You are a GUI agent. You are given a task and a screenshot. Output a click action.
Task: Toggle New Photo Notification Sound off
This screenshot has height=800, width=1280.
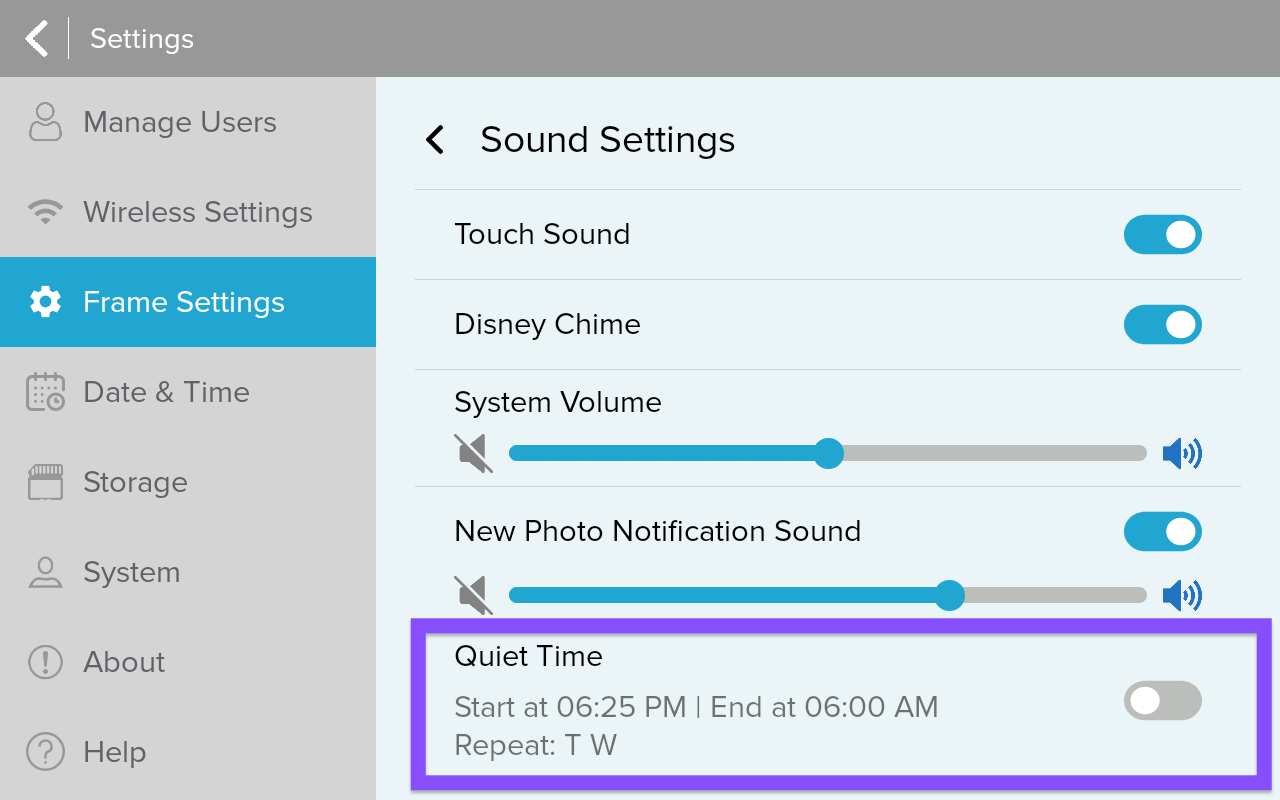(1162, 532)
